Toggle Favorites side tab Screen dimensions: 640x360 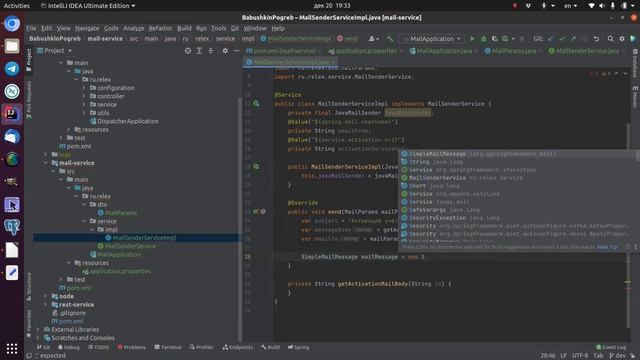click(29, 323)
